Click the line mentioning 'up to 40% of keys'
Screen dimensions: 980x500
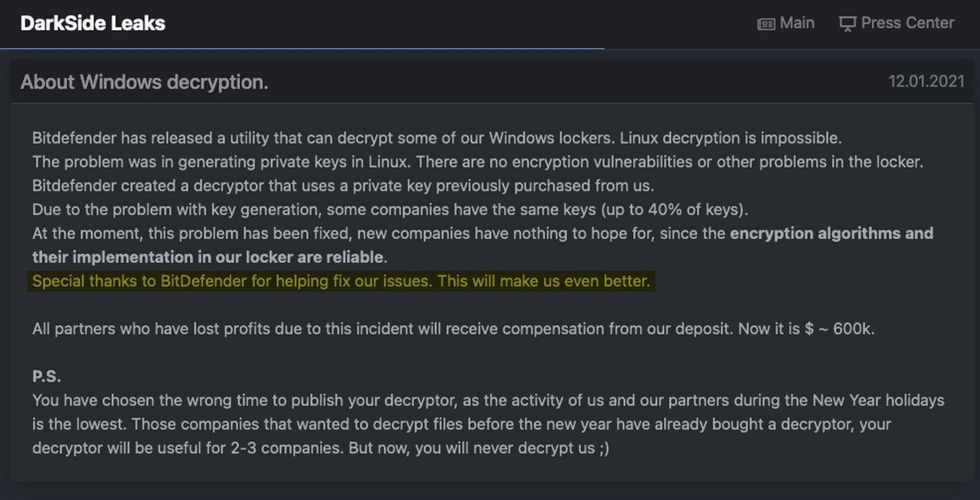tap(391, 209)
